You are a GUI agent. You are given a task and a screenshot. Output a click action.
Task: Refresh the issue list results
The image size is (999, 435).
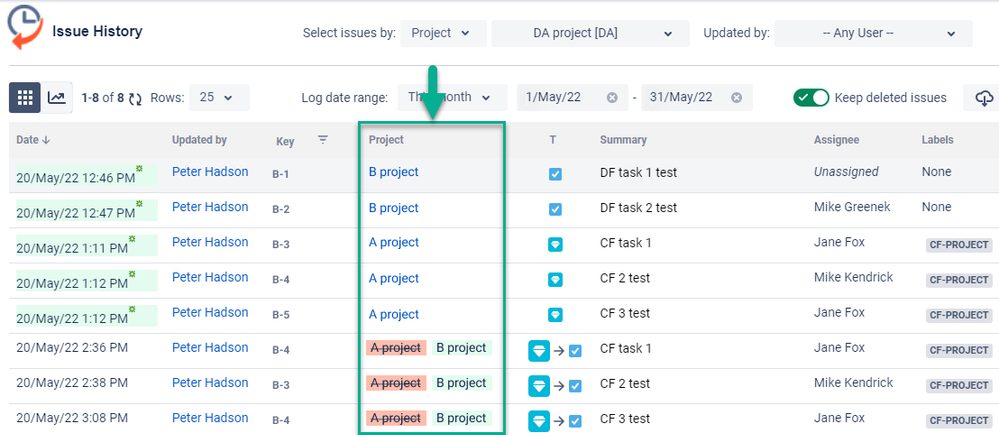pyautogui.click(x=136, y=98)
